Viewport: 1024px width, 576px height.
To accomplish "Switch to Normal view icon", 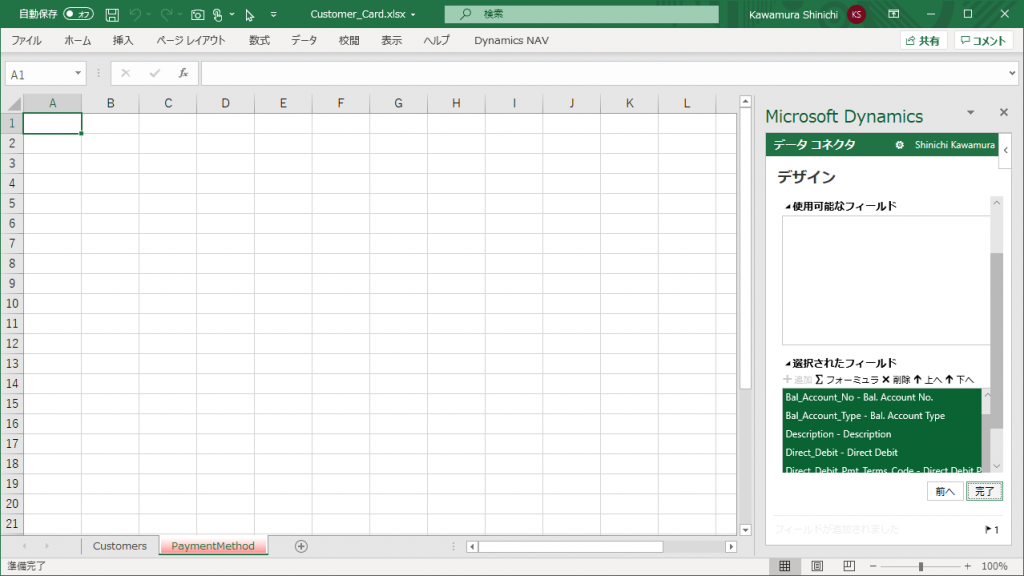I will click(785, 566).
